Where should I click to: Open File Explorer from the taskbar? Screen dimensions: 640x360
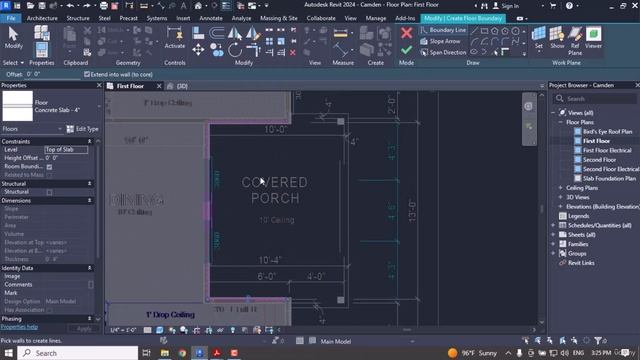click(x=165, y=353)
